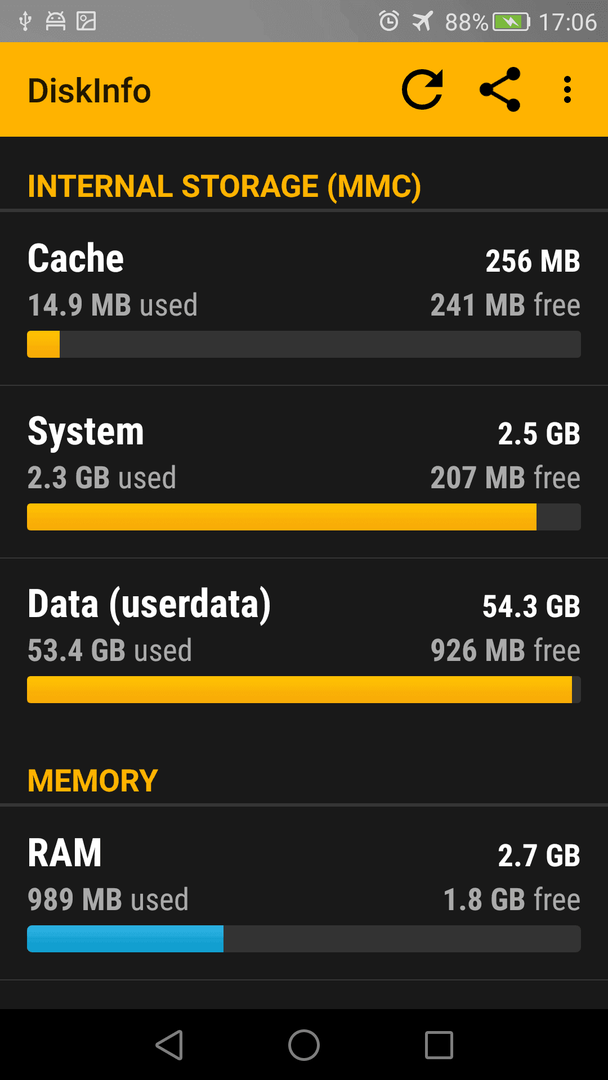The height and width of the screenshot is (1080, 608).
Task: Tap the recent apps square button
Action: (439, 1044)
